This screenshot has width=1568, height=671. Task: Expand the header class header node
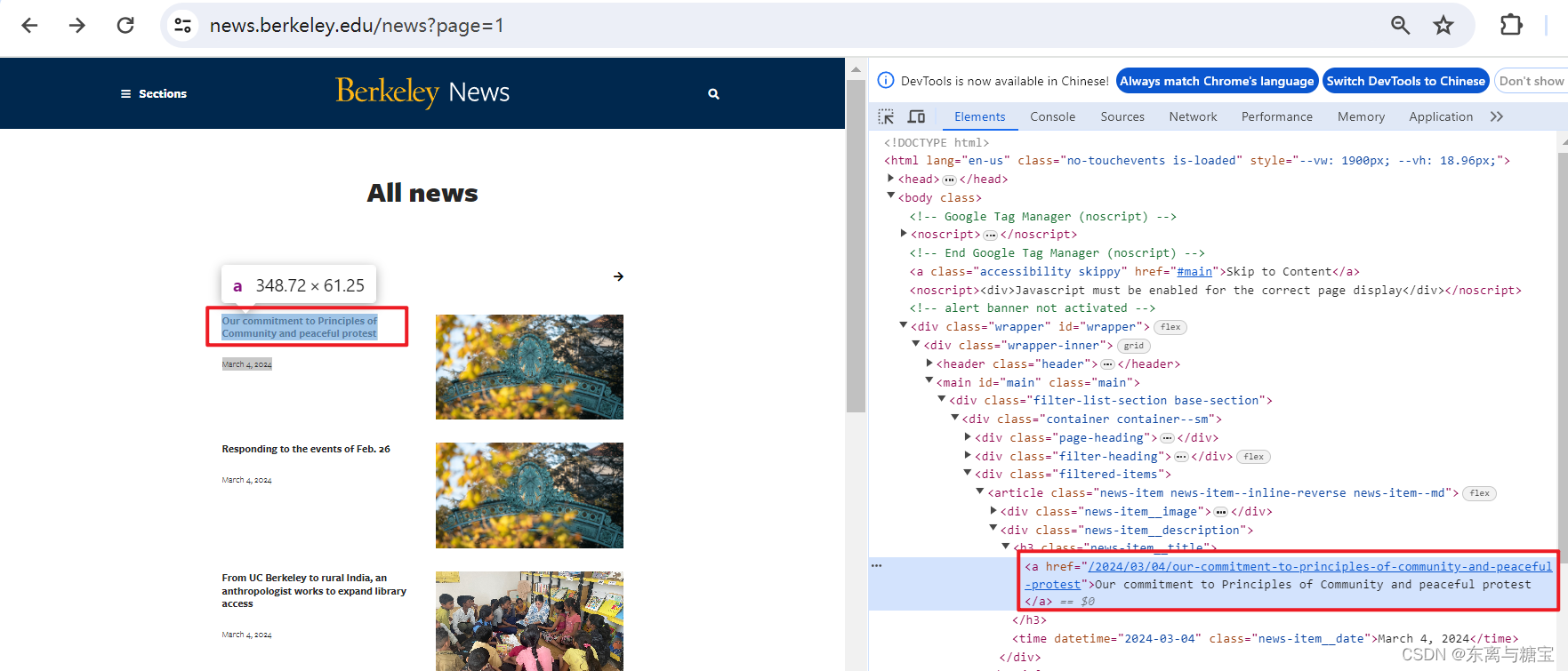tap(929, 363)
